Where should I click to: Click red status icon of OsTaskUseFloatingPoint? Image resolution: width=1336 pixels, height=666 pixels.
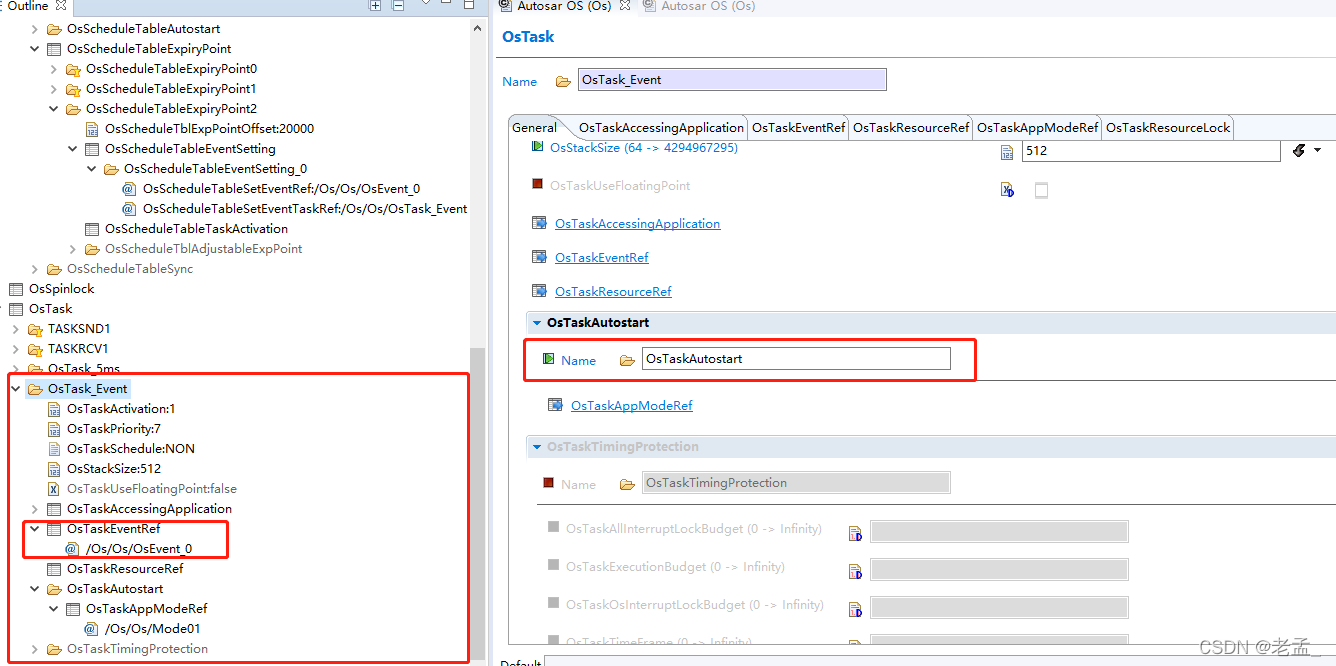[x=537, y=184]
